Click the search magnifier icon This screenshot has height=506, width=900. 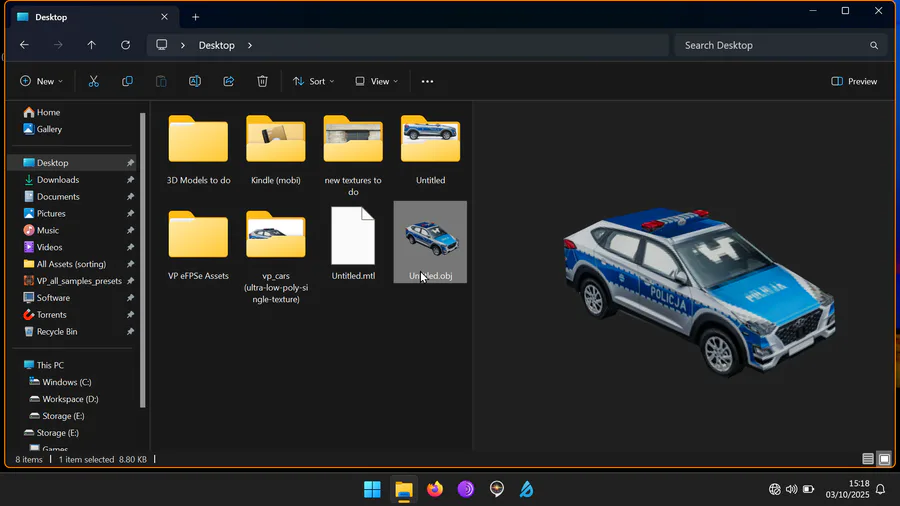point(874,45)
